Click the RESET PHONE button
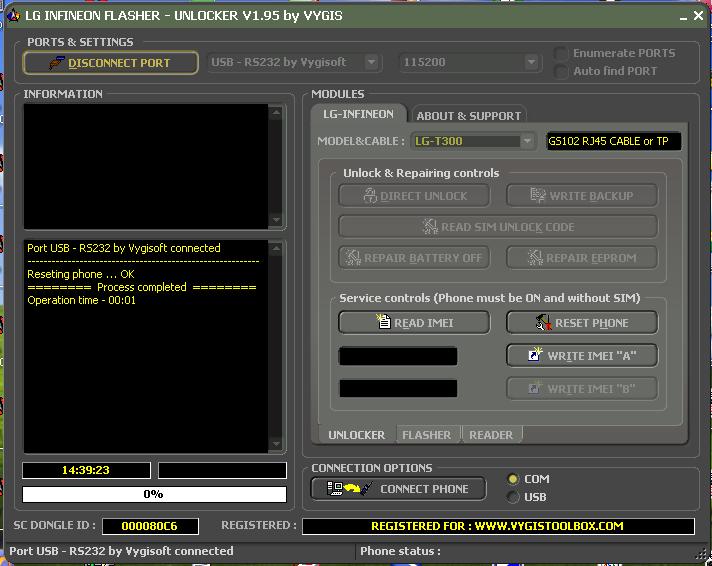712x566 pixels. click(x=582, y=323)
